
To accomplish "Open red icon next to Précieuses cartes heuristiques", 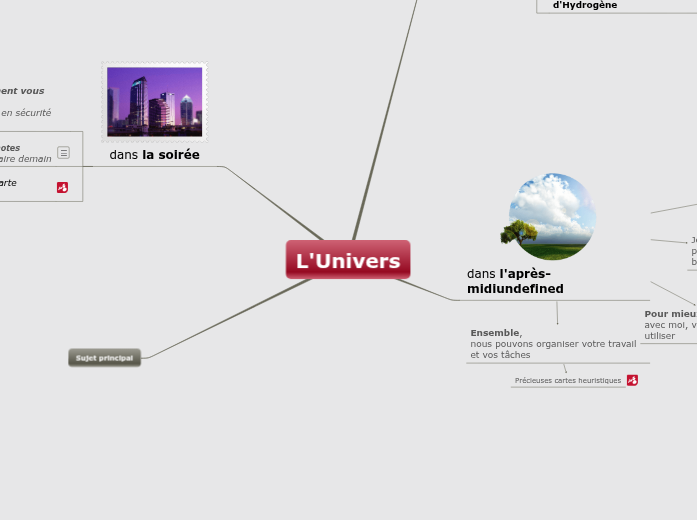I will [632, 380].
